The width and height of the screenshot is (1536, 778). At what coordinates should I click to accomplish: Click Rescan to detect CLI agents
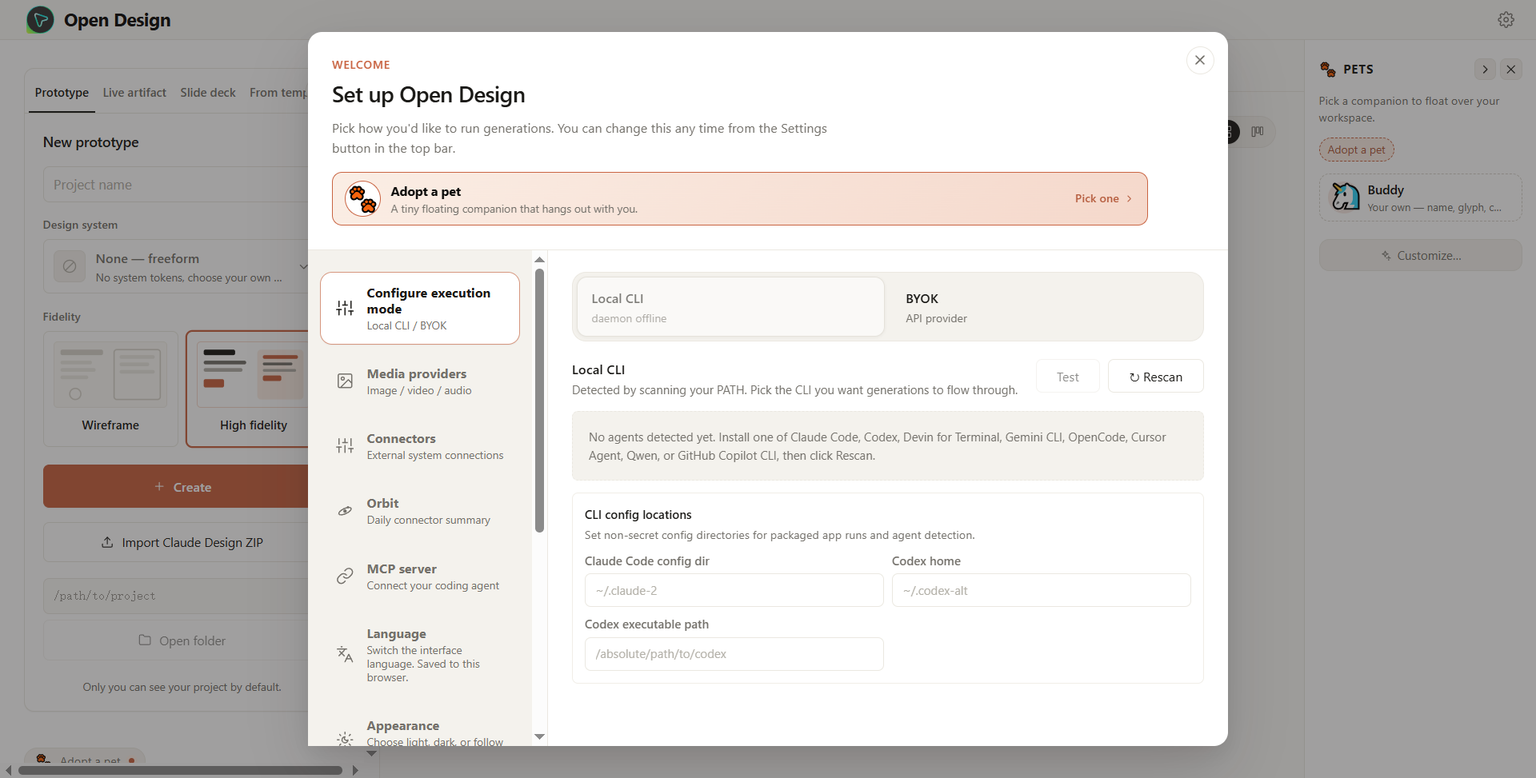(x=1156, y=376)
